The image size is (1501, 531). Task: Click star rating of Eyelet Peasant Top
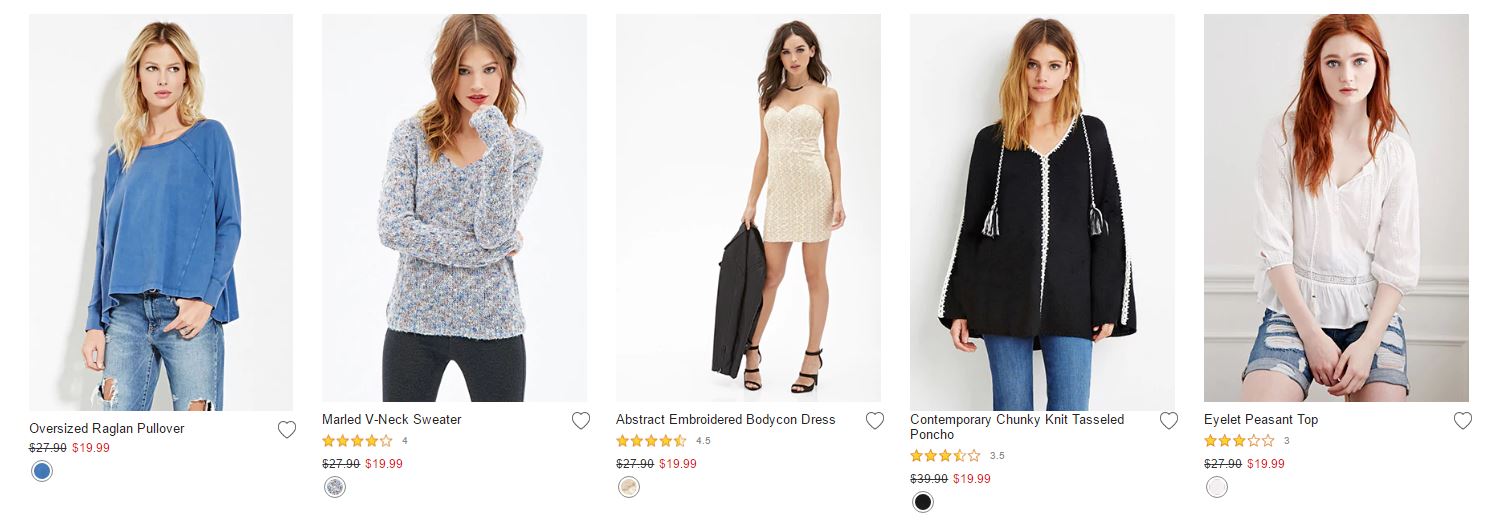coord(1239,441)
